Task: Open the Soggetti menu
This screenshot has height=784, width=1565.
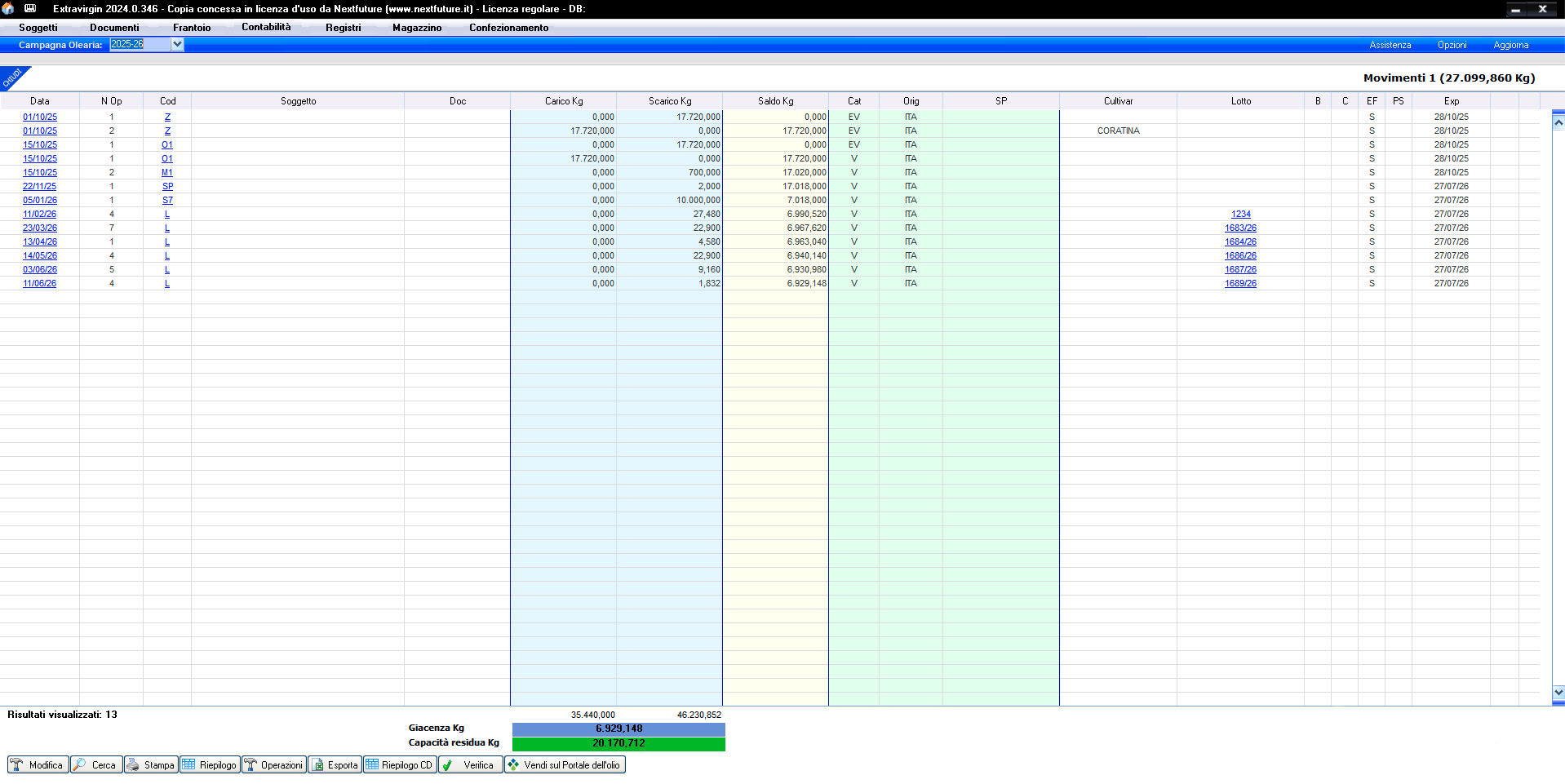Action: (x=38, y=27)
